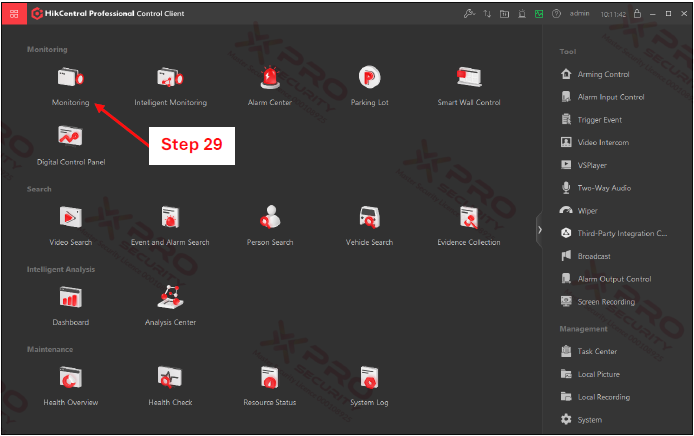Open Alarm Input Control

tap(602, 97)
